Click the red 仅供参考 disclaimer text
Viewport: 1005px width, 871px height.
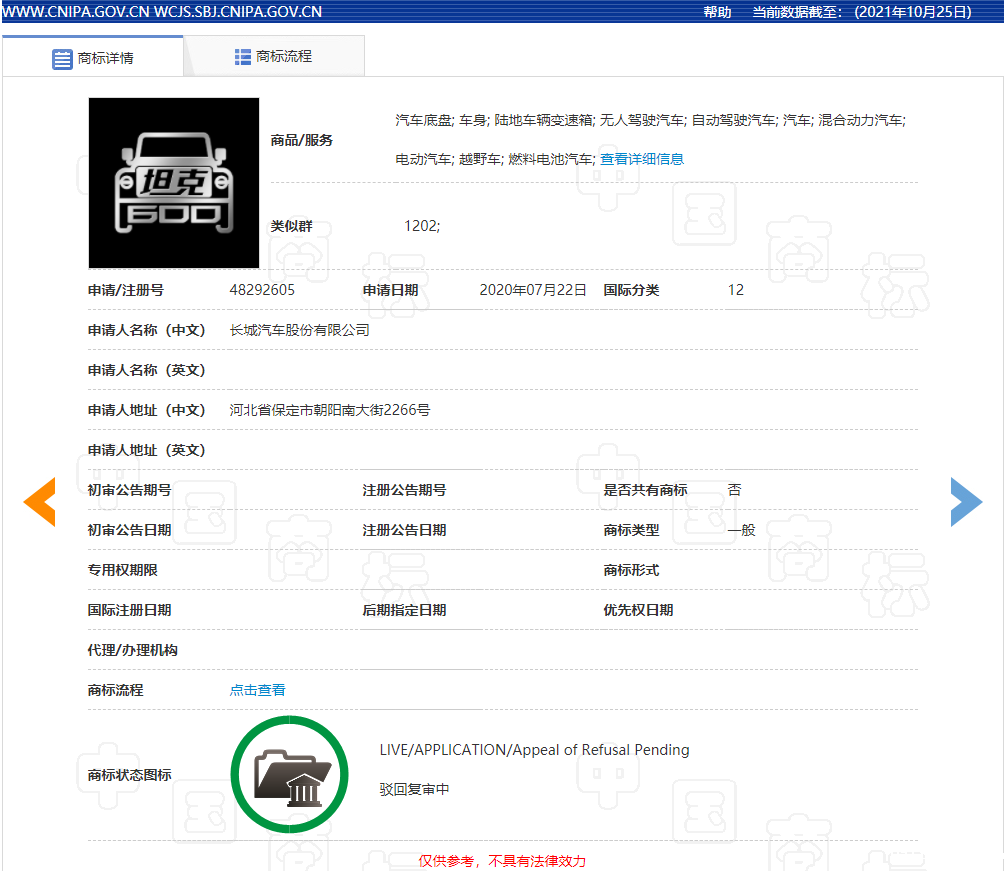502,861
